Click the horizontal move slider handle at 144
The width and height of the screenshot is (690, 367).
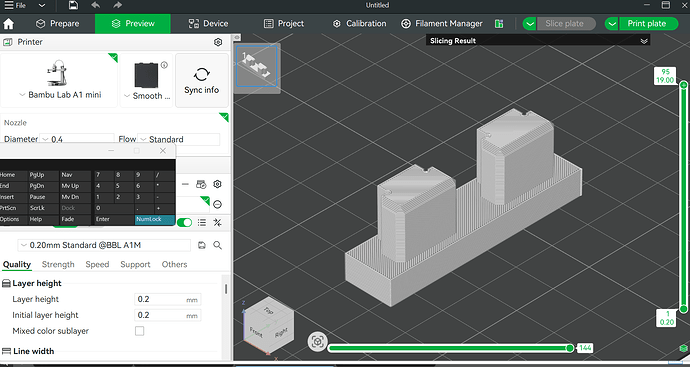coord(570,348)
